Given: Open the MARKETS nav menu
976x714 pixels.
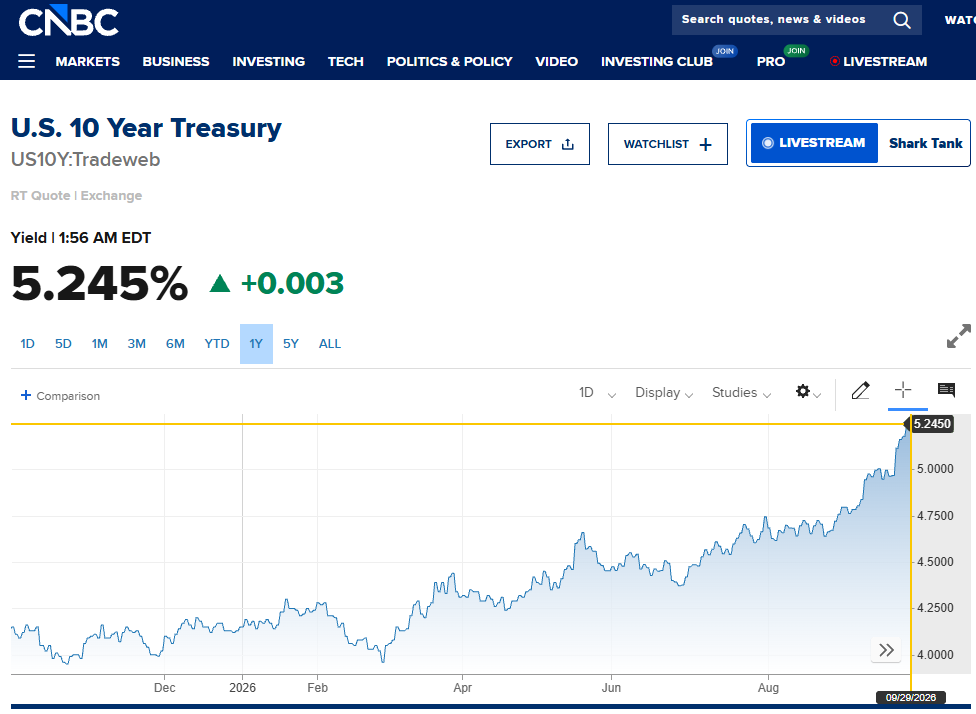Looking at the screenshot, I should coord(88,62).
